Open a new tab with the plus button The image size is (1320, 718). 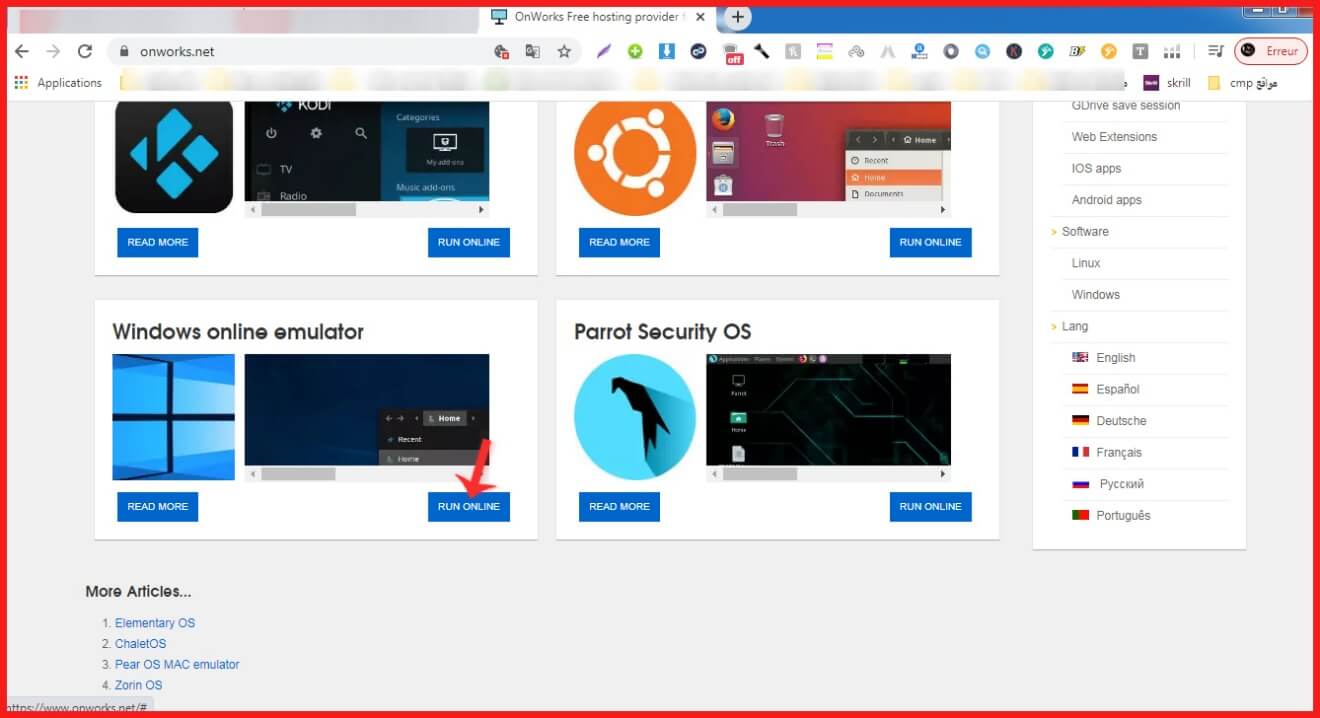coord(737,17)
